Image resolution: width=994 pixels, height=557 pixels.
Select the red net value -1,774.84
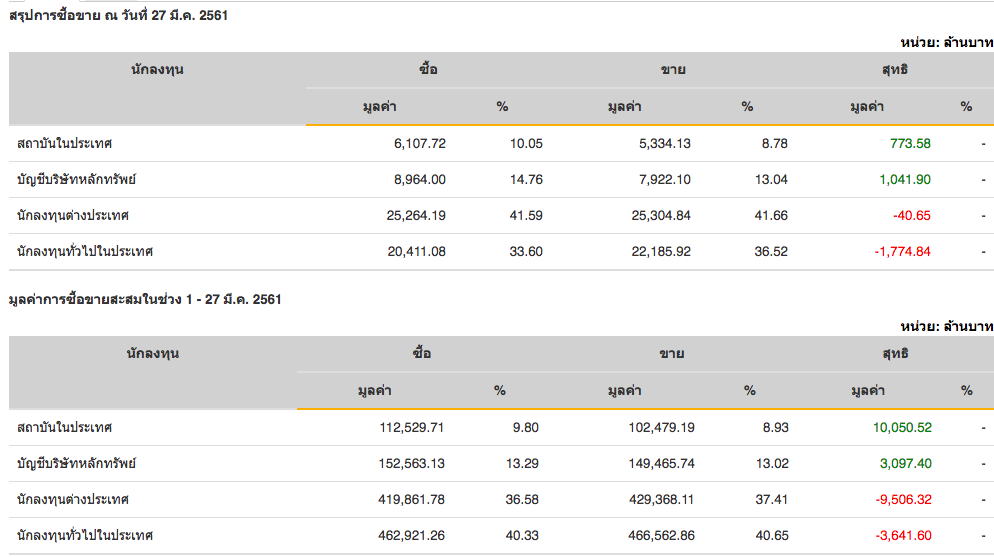[902, 251]
